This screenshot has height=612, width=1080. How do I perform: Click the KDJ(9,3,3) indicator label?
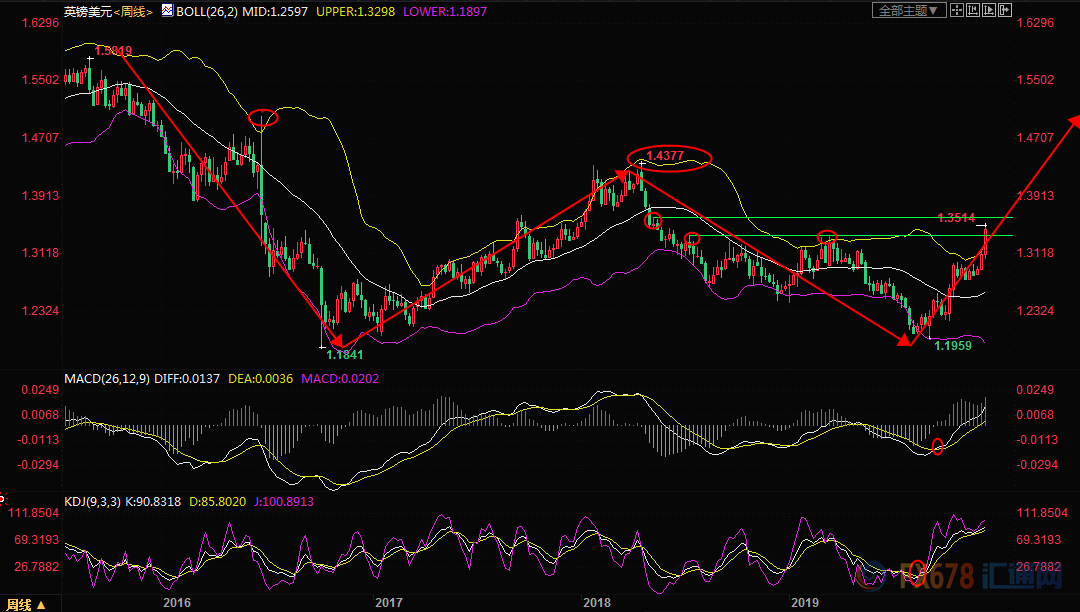pyautogui.click(x=92, y=502)
